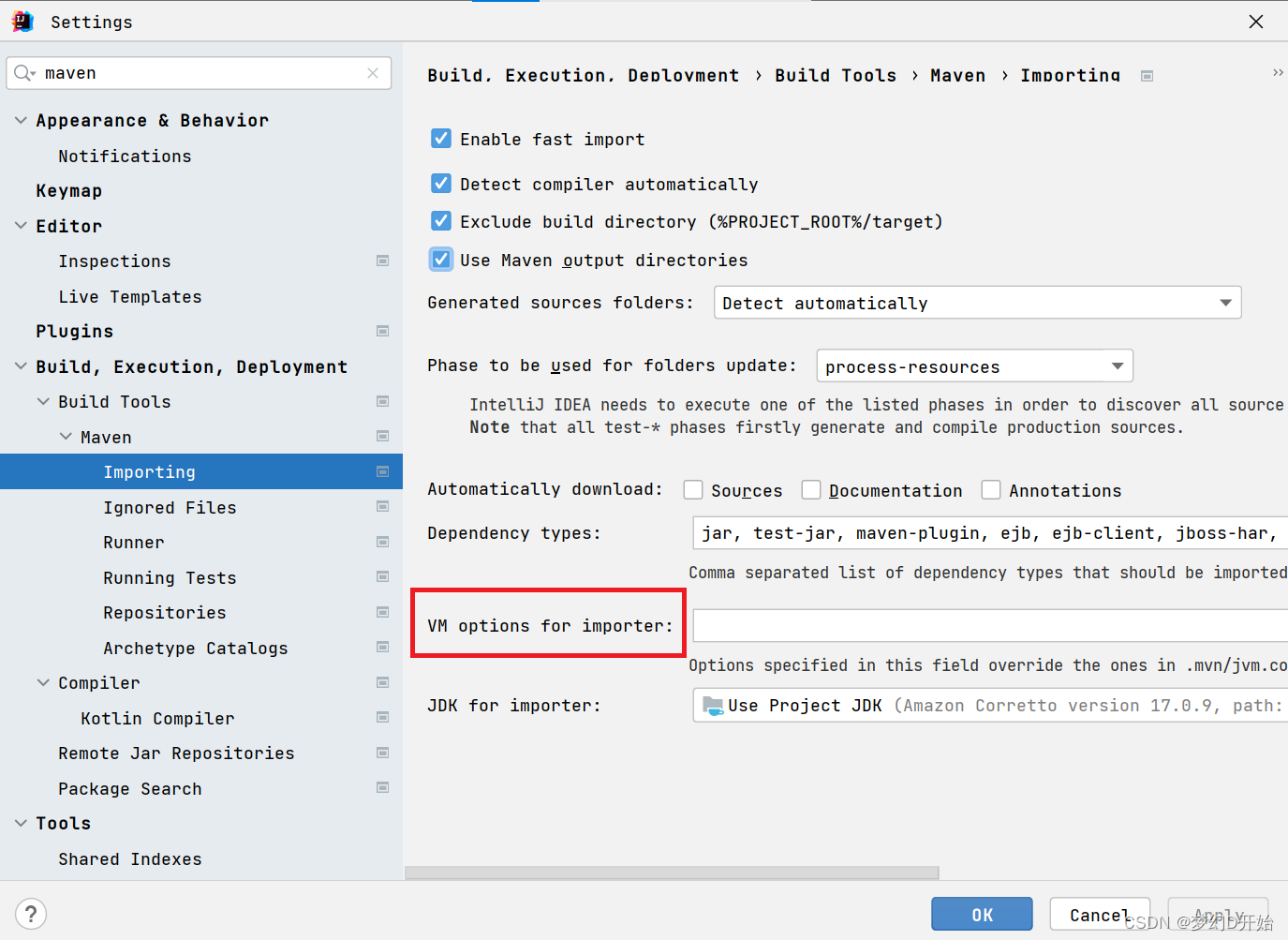Image resolution: width=1288 pixels, height=940 pixels.
Task: Collapse the Maven tree node
Action: [x=66, y=436]
